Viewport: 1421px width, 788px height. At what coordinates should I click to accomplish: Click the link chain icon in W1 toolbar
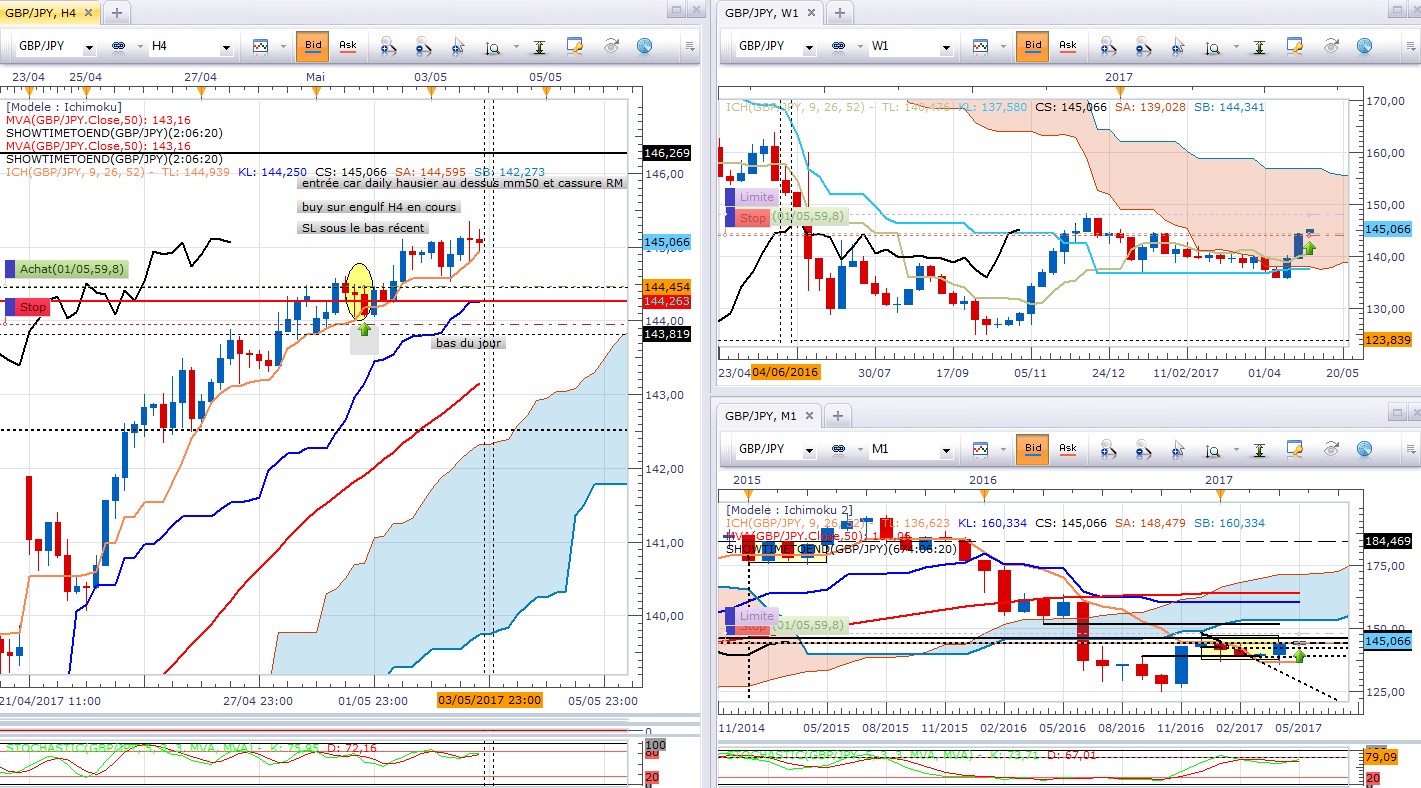click(x=838, y=47)
